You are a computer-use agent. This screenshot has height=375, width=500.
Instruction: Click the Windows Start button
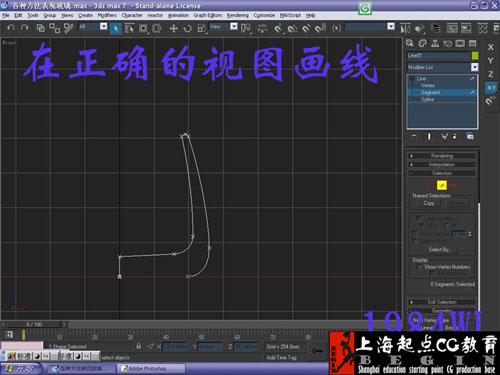21,369
